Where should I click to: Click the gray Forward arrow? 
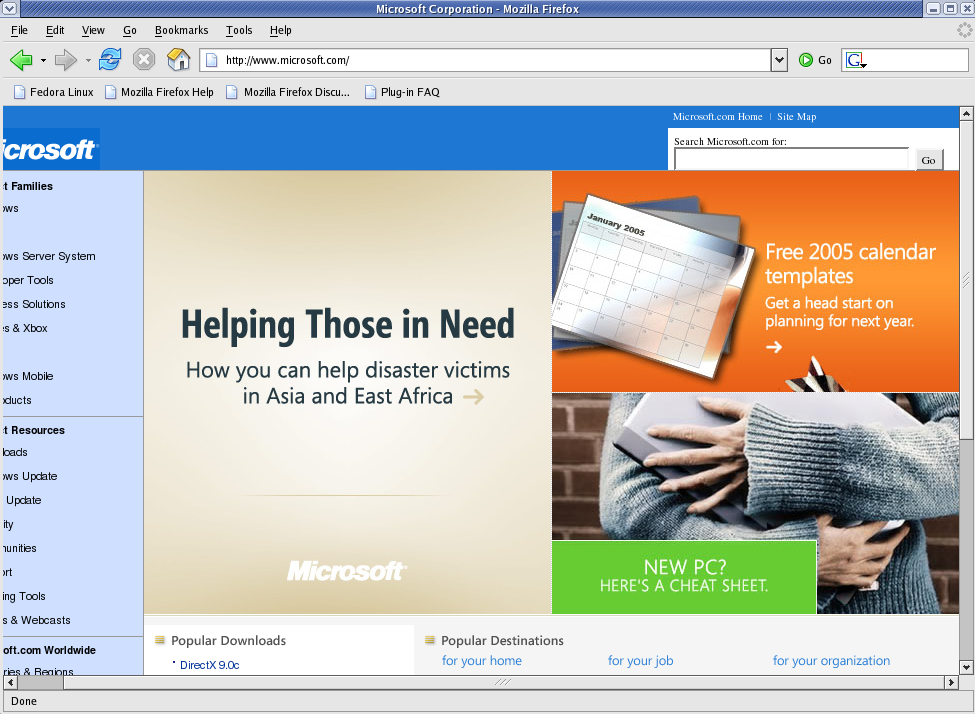coord(65,60)
